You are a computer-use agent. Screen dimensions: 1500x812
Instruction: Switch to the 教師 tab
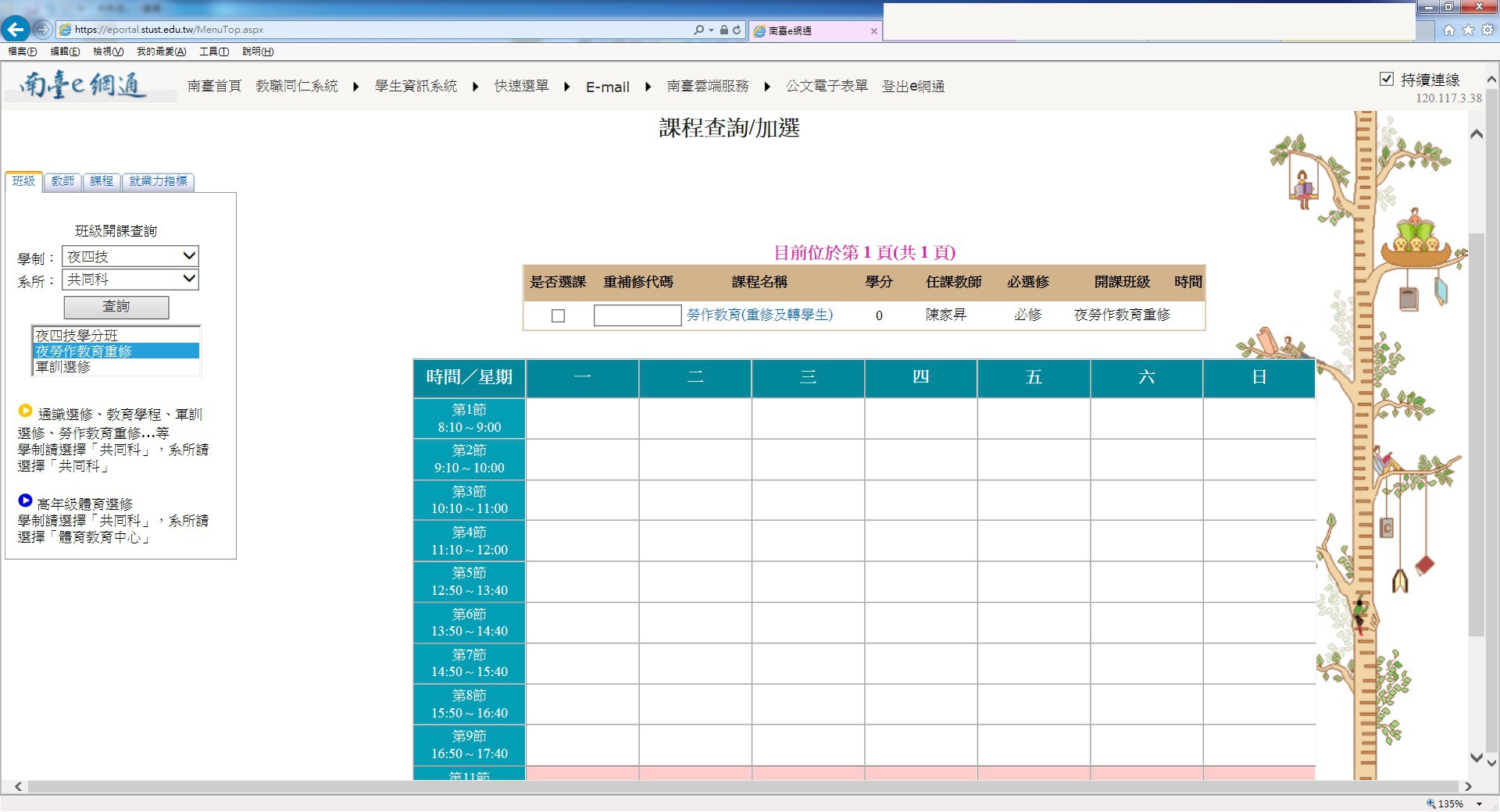62,181
